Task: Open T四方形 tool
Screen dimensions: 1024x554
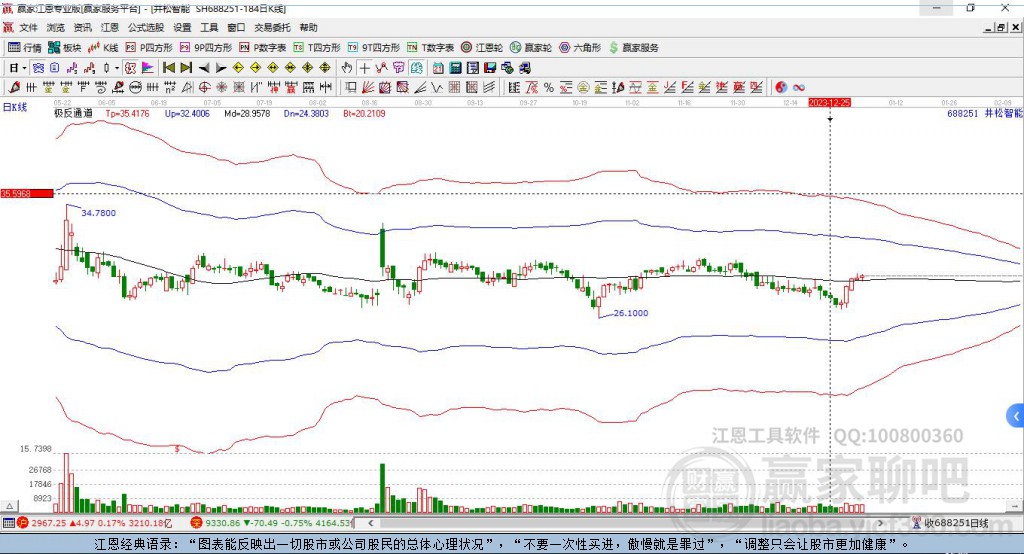Action: (317, 48)
